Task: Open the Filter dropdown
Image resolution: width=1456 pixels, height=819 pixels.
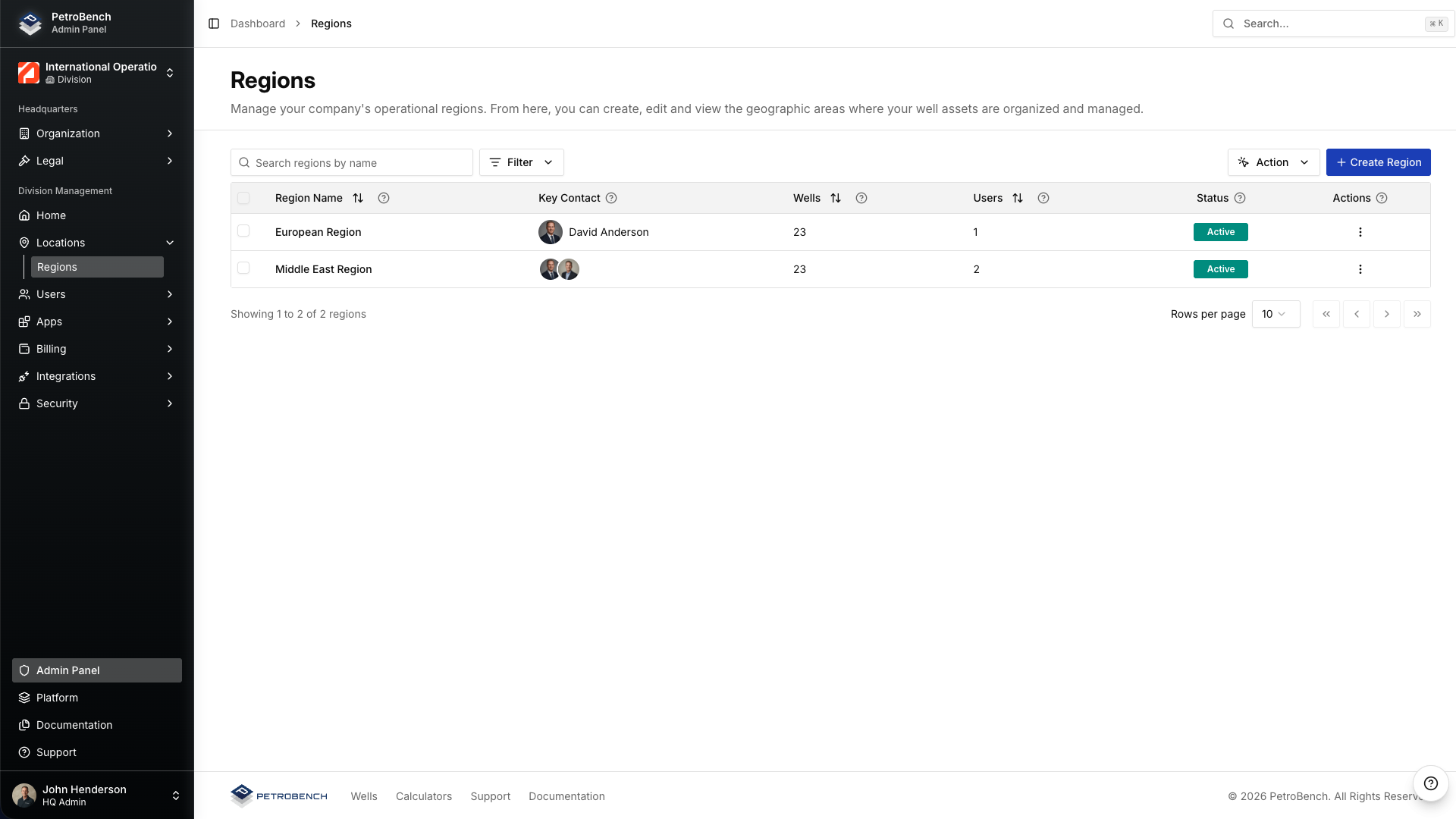Action: [x=521, y=162]
